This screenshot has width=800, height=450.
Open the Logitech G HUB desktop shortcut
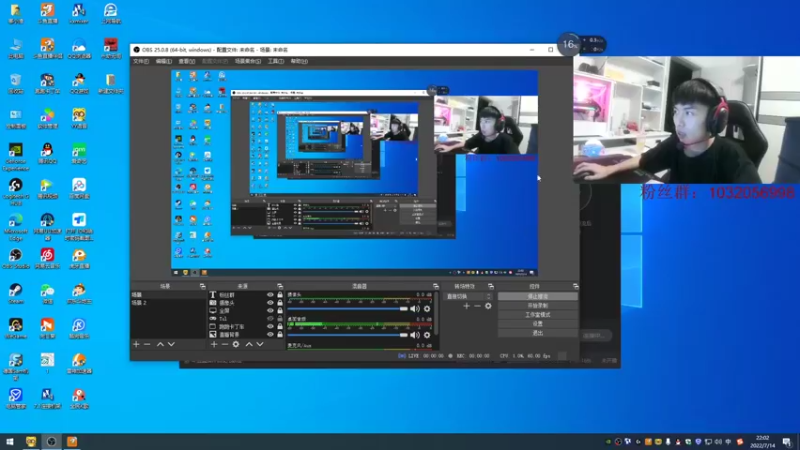[15, 192]
